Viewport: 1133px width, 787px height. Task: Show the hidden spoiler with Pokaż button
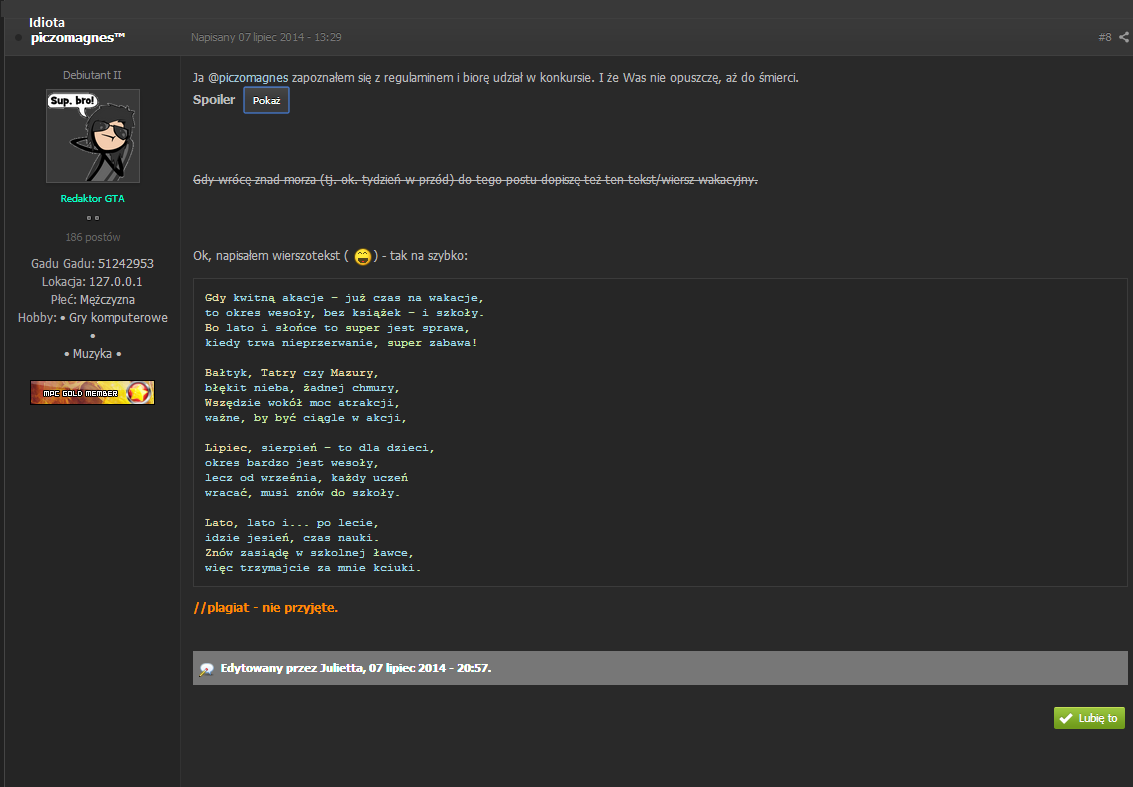click(267, 100)
